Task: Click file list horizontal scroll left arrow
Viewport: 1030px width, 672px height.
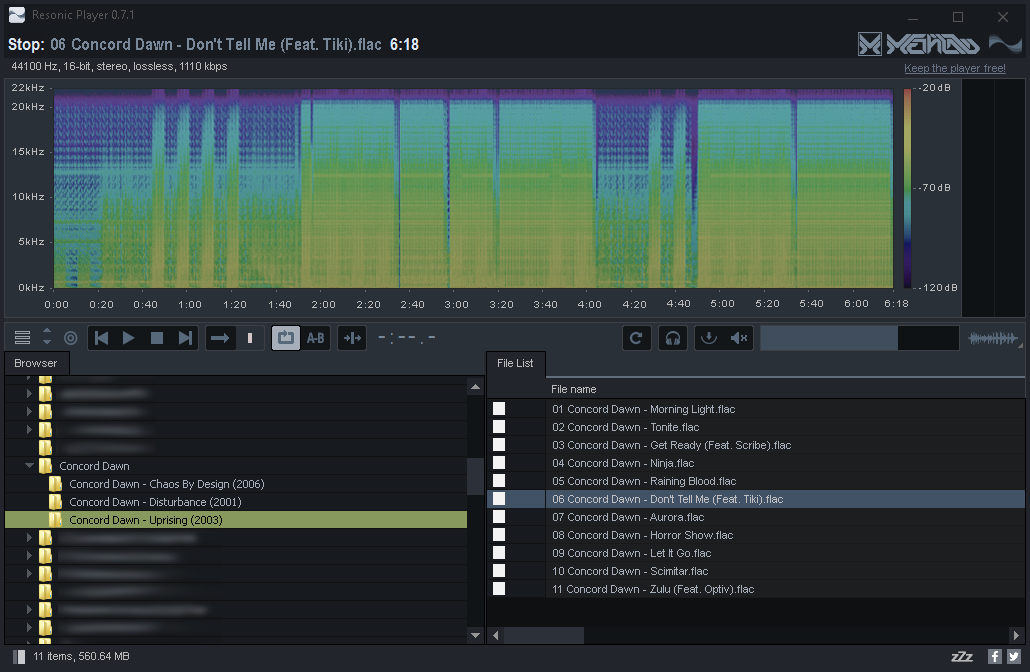Action: point(495,635)
